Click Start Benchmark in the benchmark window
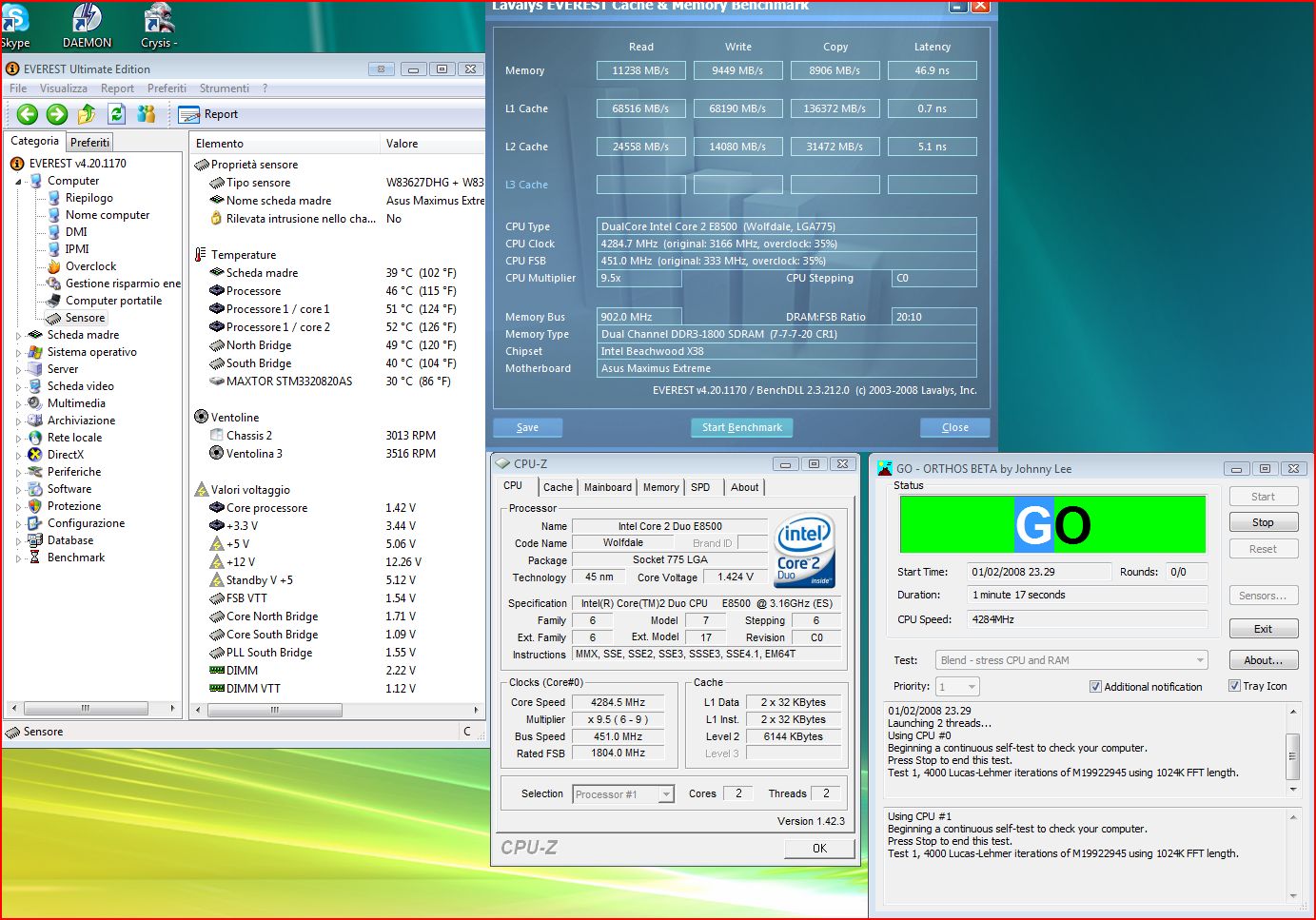 (x=742, y=428)
